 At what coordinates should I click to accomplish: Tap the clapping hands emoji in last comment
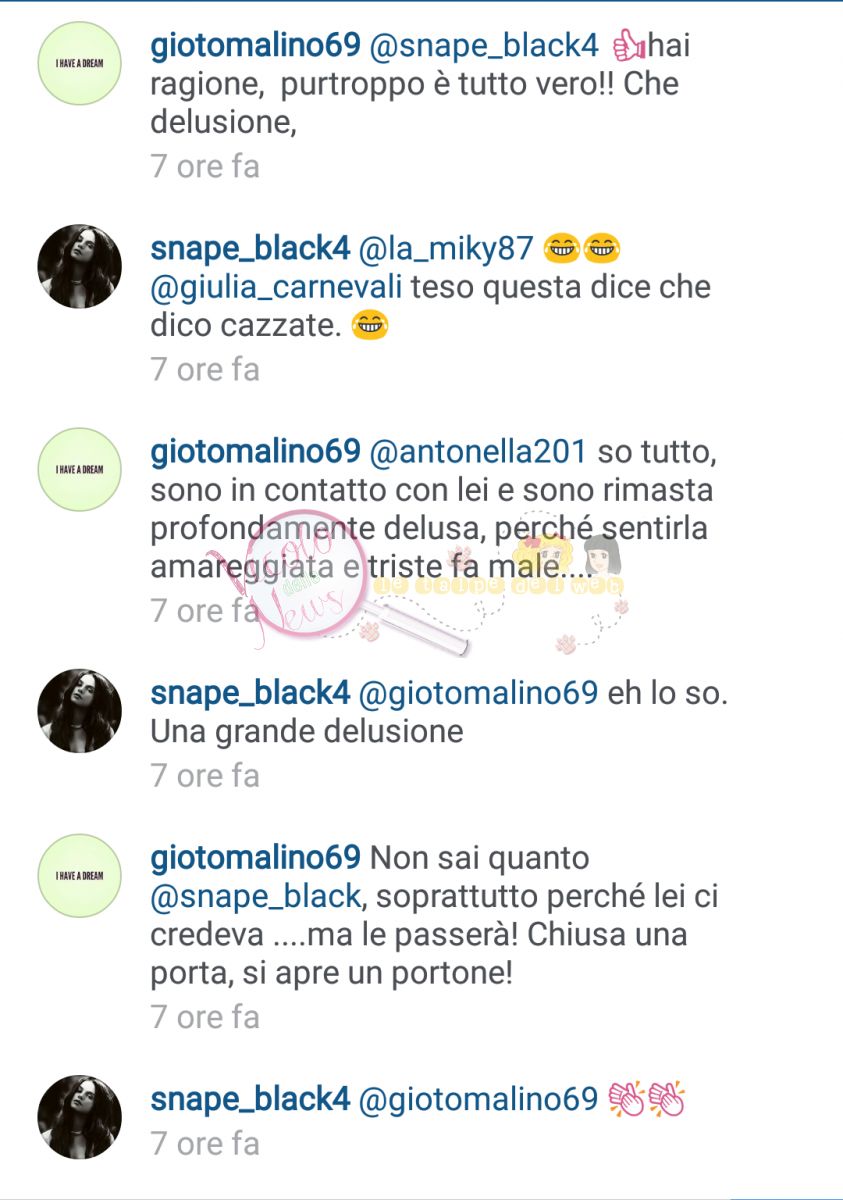[646, 1099]
